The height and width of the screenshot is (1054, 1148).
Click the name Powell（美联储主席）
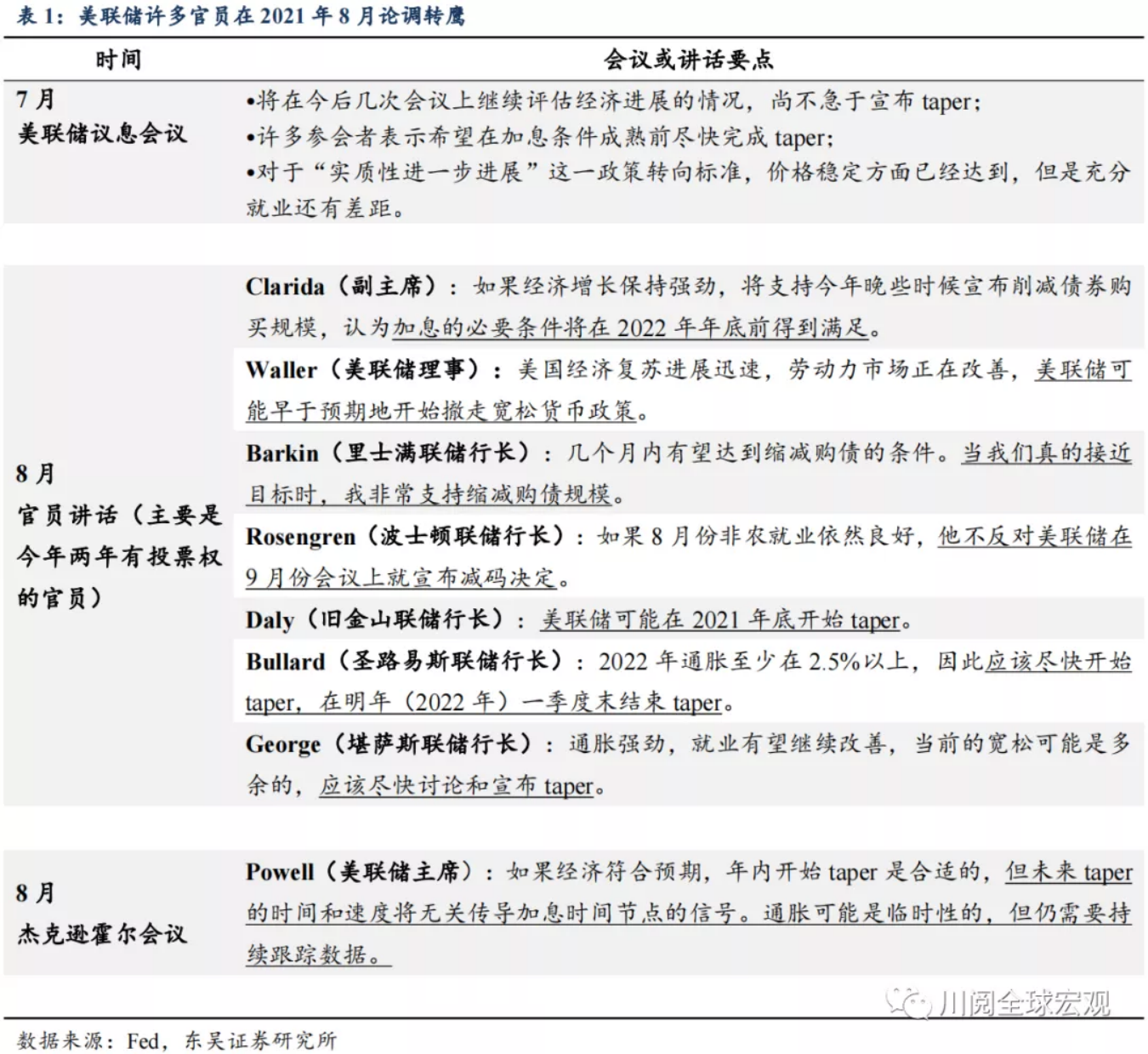(359, 872)
